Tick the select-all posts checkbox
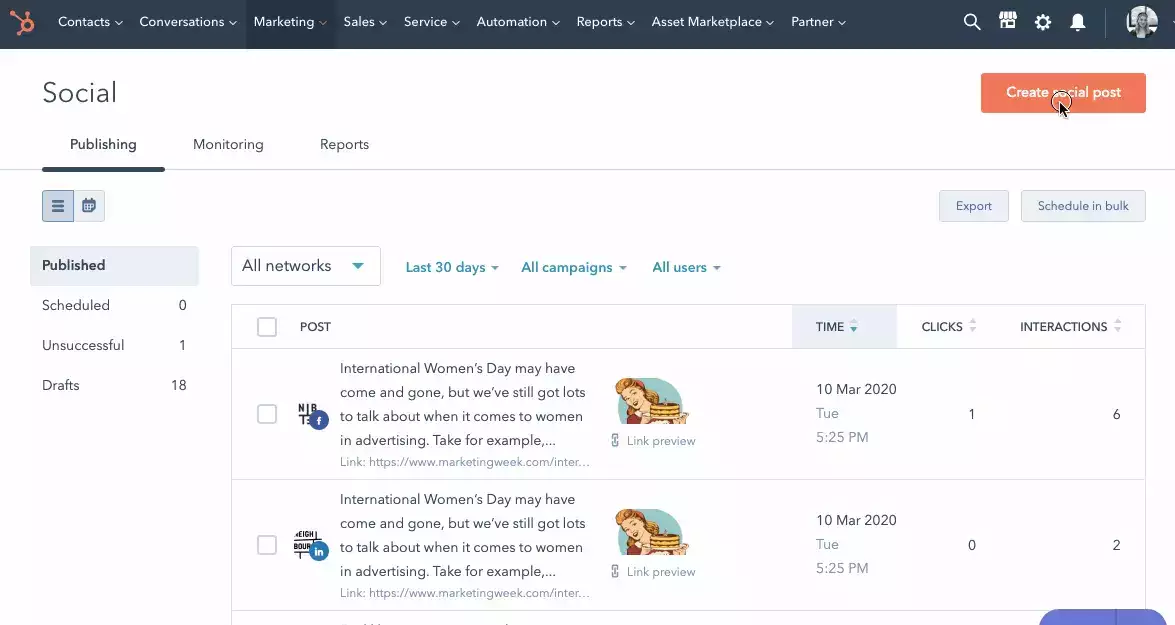 click(x=267, y=327)
